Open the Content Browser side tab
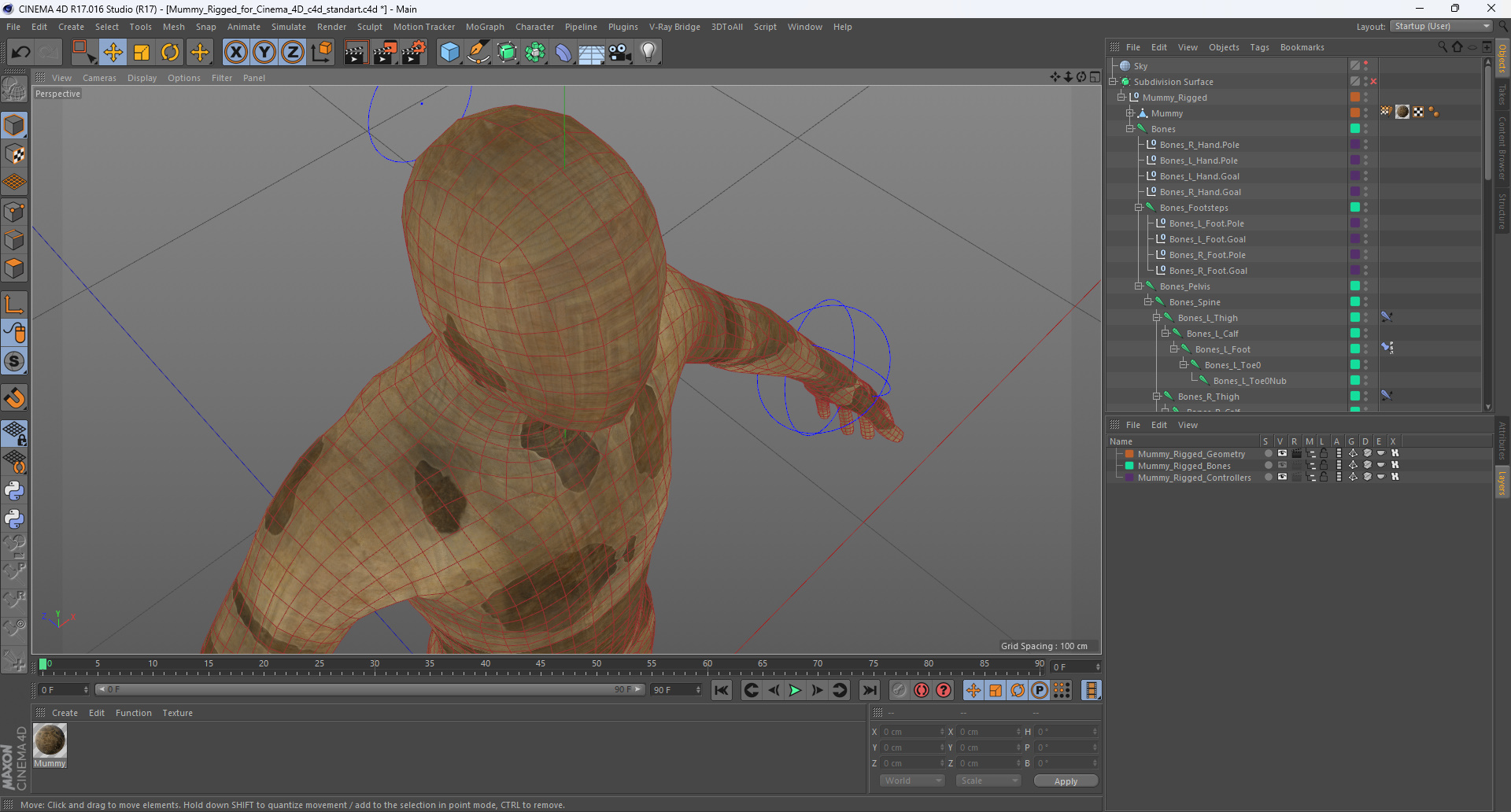 tap(1502, 148)
